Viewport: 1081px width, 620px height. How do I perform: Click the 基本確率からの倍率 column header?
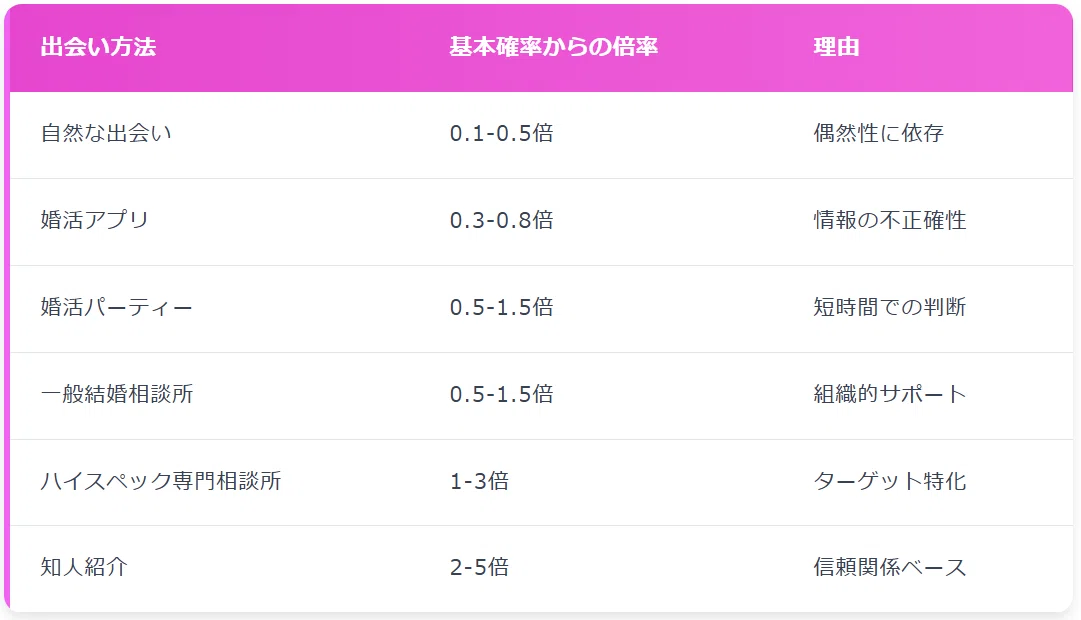tap(554, 47)
